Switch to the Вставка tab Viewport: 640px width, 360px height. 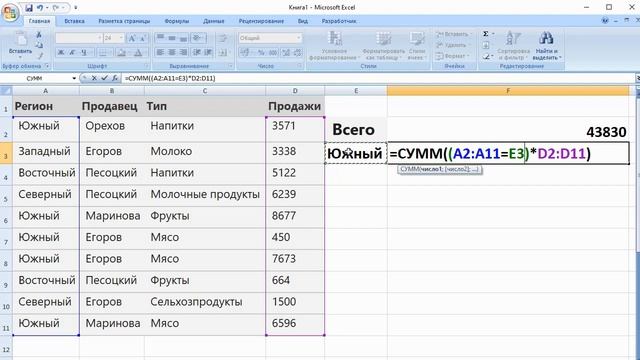[74, 21]
